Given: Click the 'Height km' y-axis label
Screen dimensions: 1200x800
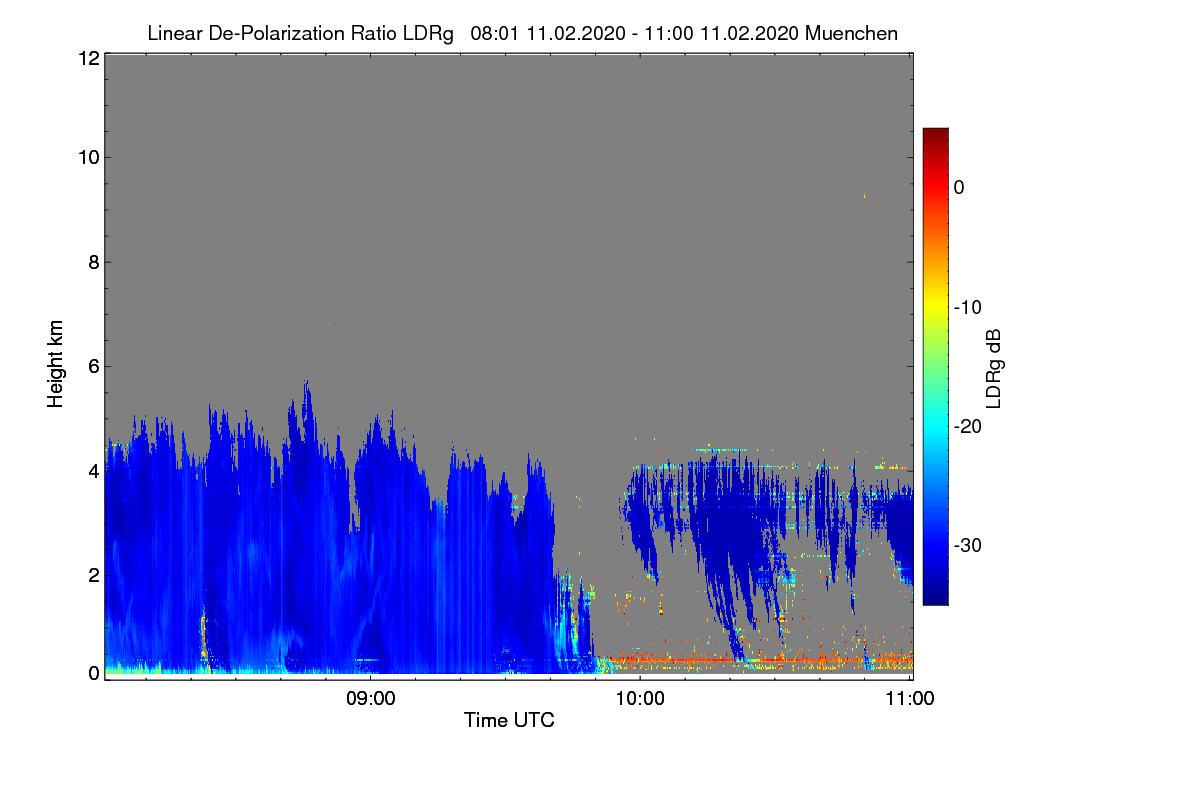Looking at the screenshot, I should [56, 365].
